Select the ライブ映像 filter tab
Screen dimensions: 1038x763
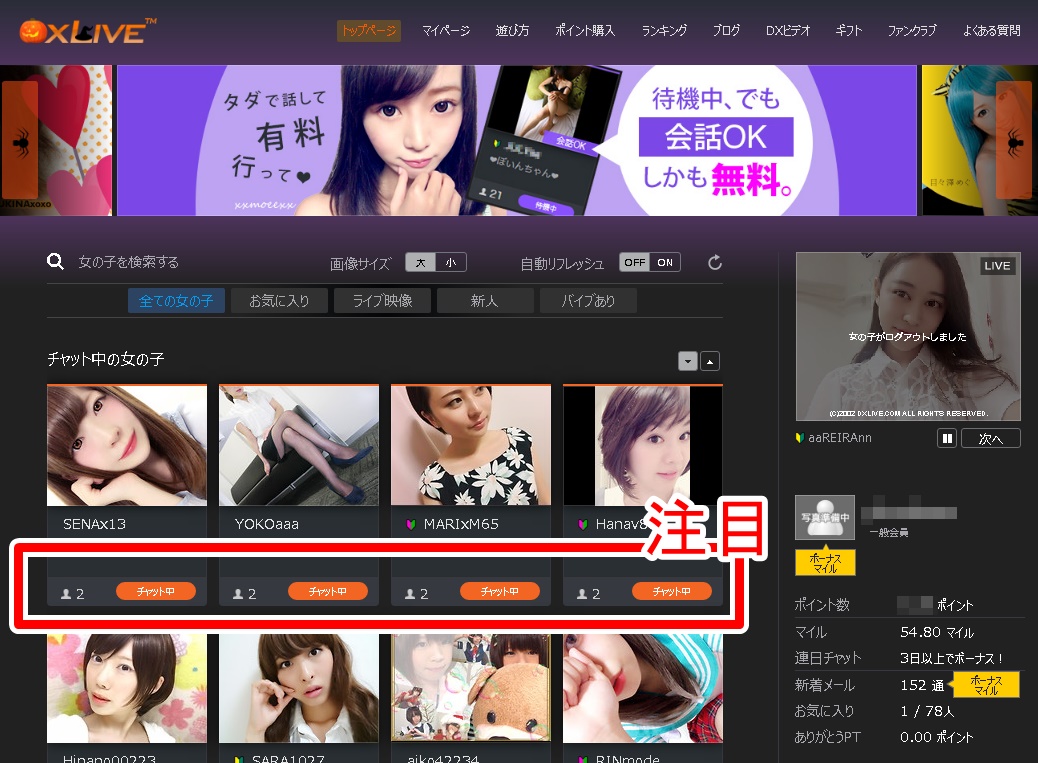pos(381,301)
